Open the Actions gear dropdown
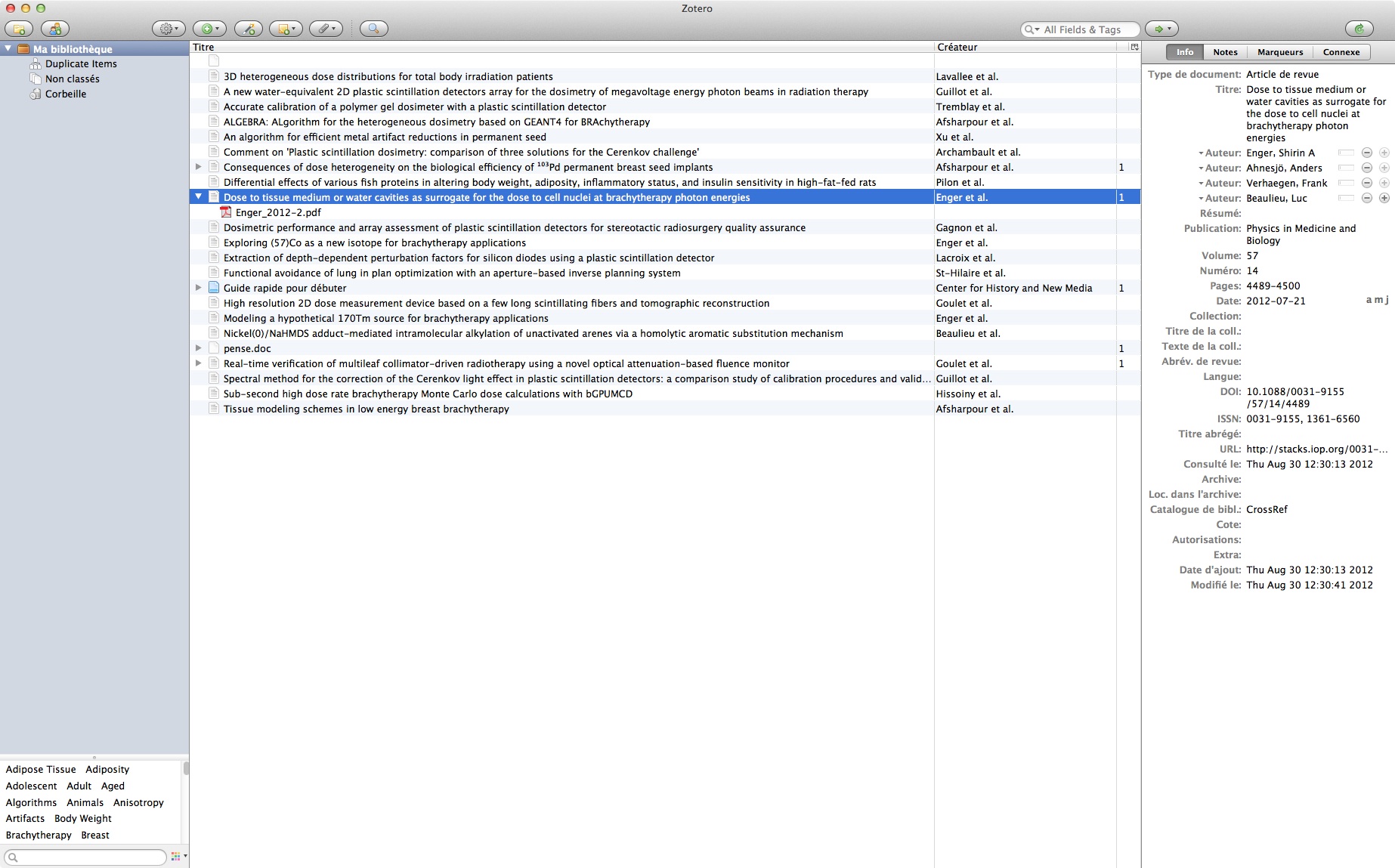The image size is (1395, 868). (168, 29)
